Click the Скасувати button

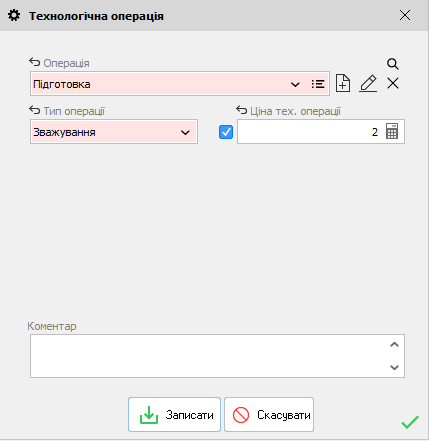click(x=269, y=414)
